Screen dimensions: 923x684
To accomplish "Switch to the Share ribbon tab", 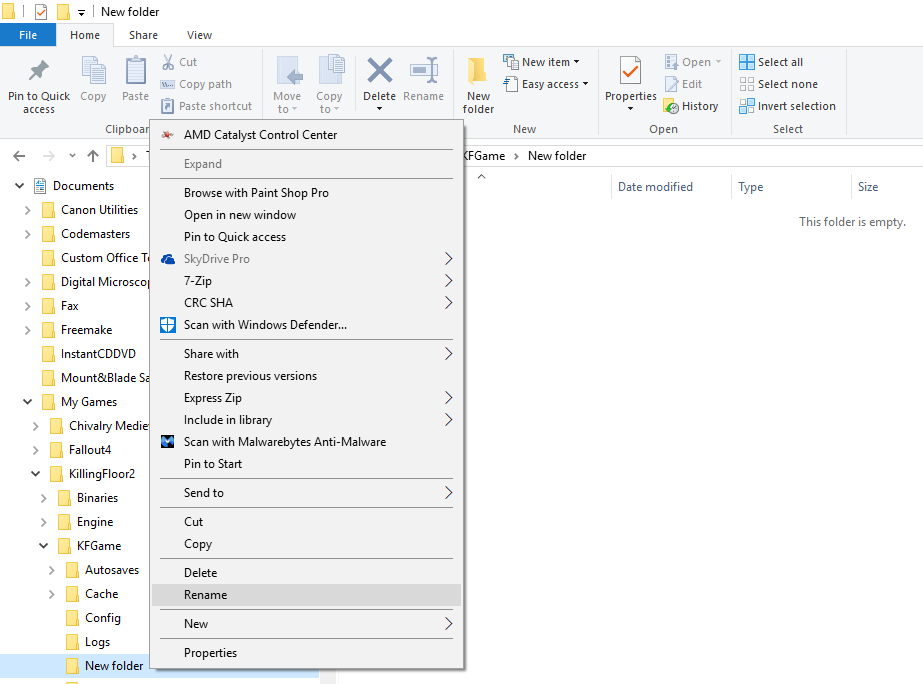I will coord(143,35).
